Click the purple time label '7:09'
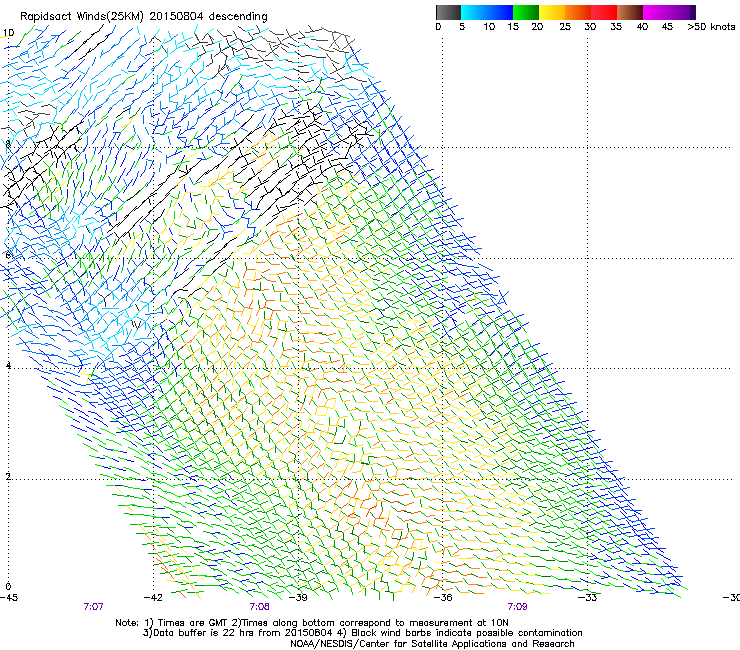The width and height of the screenshot is (740, 650). tap(517, 607)
